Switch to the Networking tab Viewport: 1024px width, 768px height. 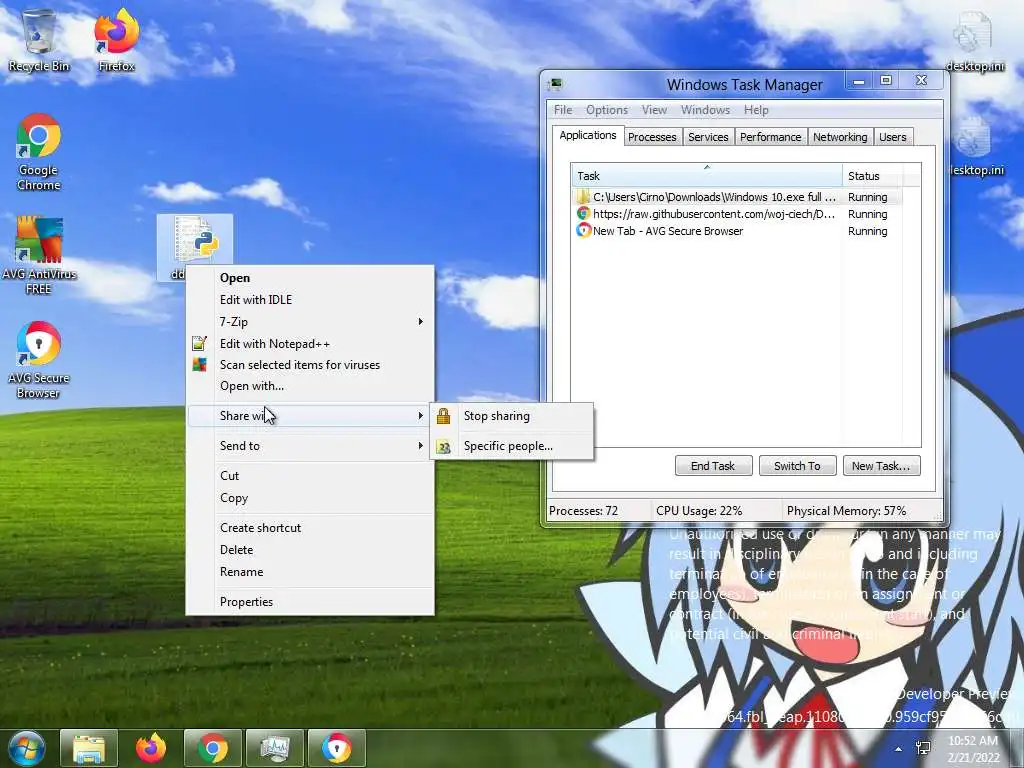click(x=840, y=136)
